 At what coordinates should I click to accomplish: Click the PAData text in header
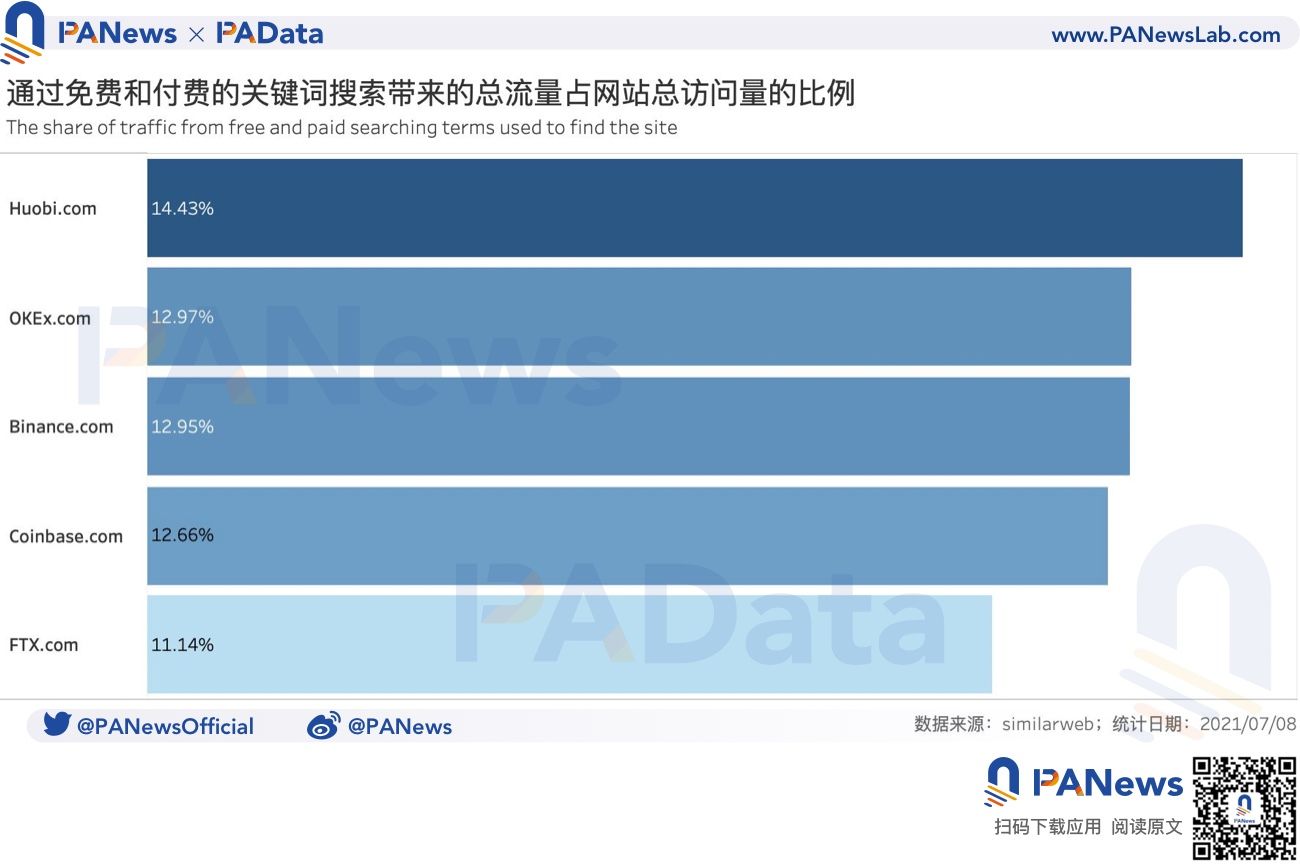click(270, 34)
